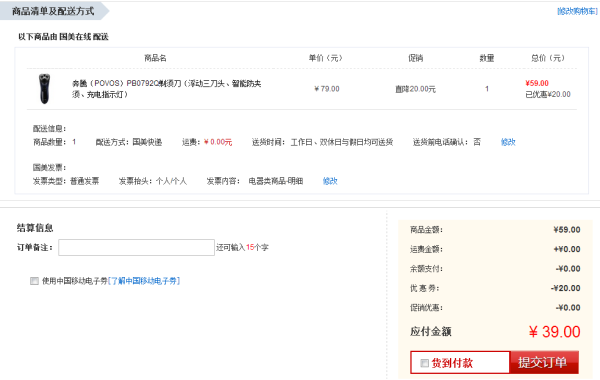This screenshot has width=600, height=380.
Task: Click the POVOS shaver product thumbnail
Action: coord(44,89)
